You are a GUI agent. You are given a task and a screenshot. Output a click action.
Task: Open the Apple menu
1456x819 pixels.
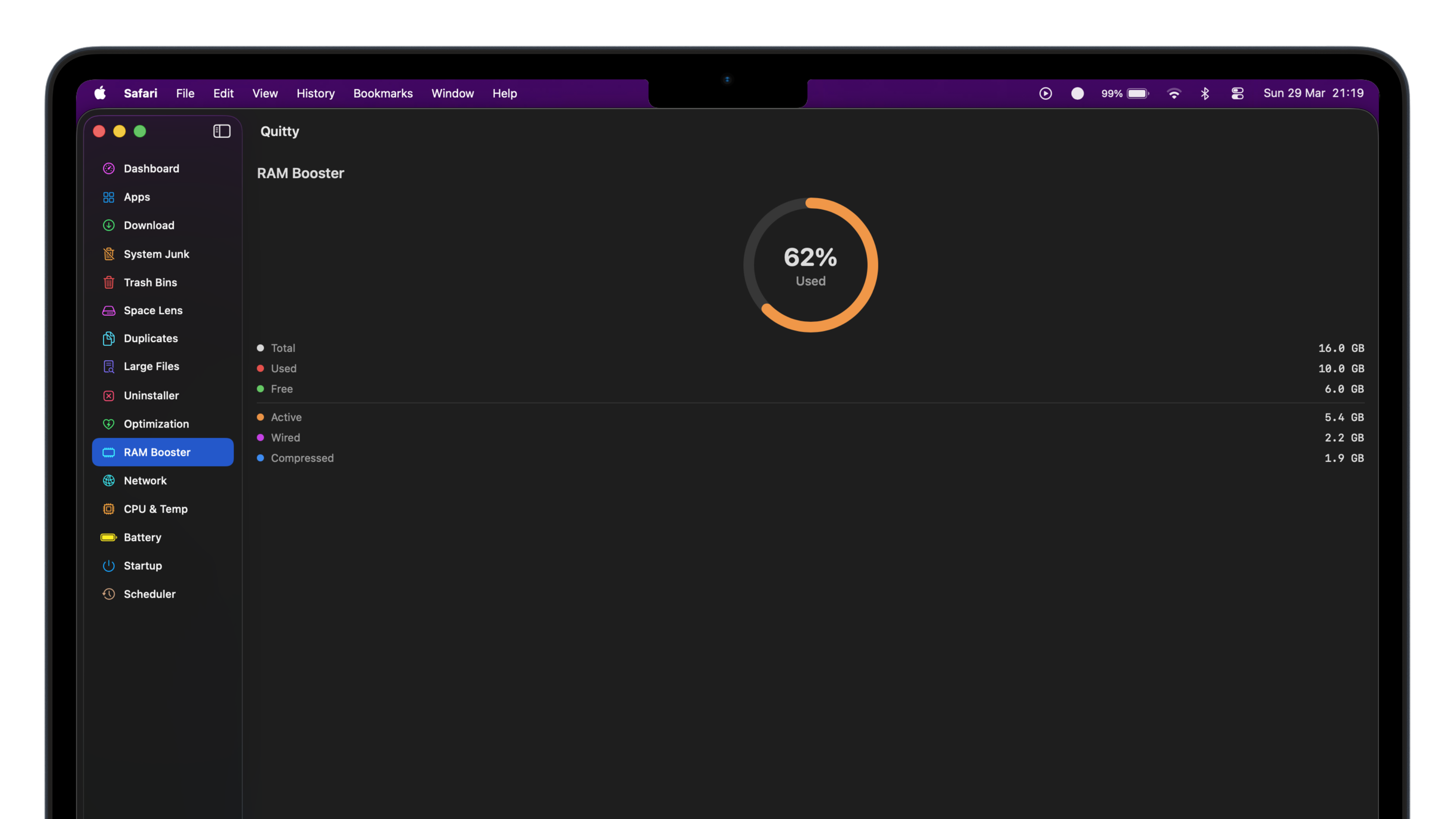100,93
